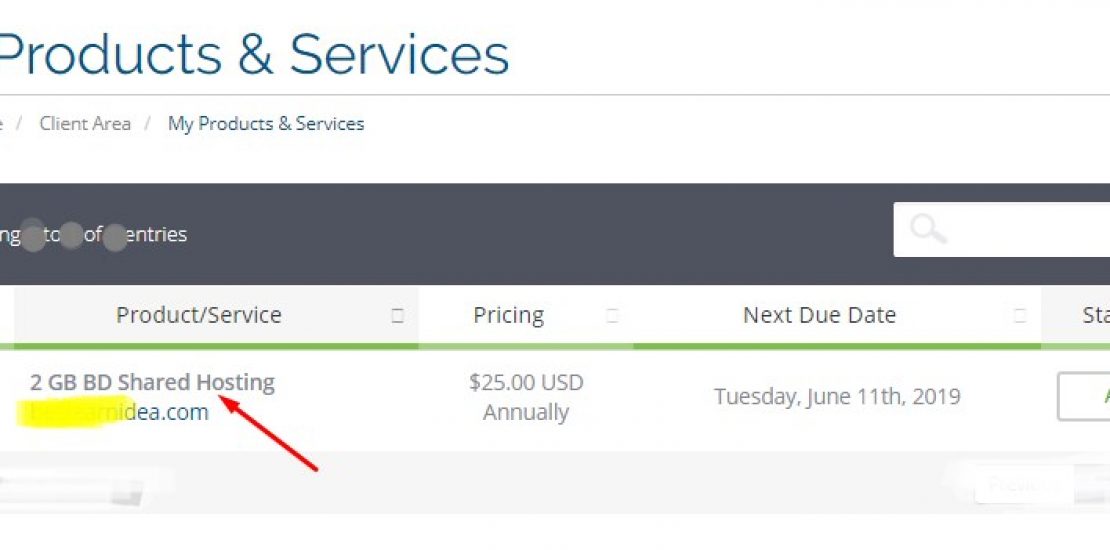Click the $25.00 USD pricing cell
The image size is (1110, 550).
pyautogui.click(x=526, y=382)
